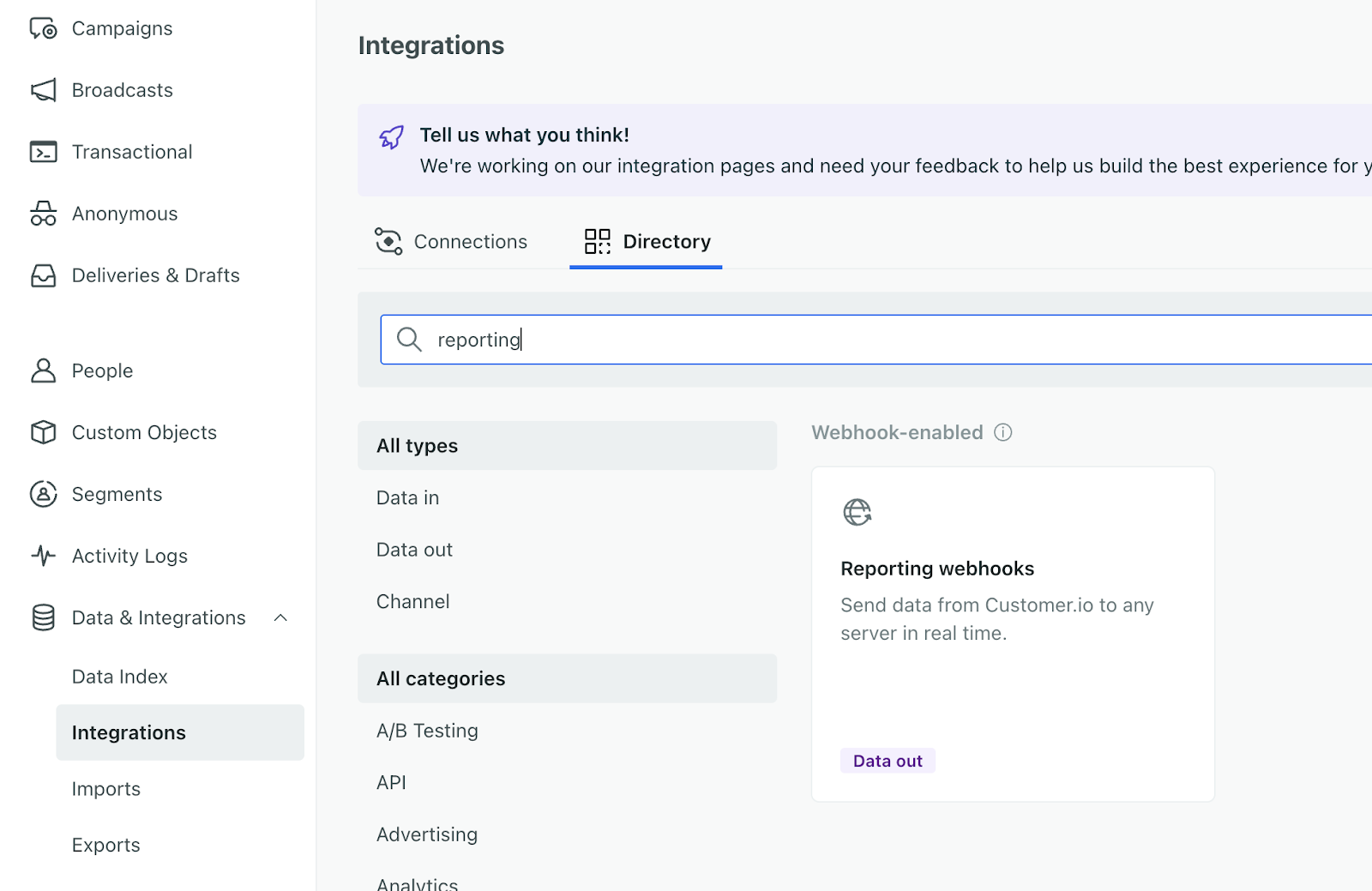Filter by the Data out type

pyautogui.click(x=414, y=549)
